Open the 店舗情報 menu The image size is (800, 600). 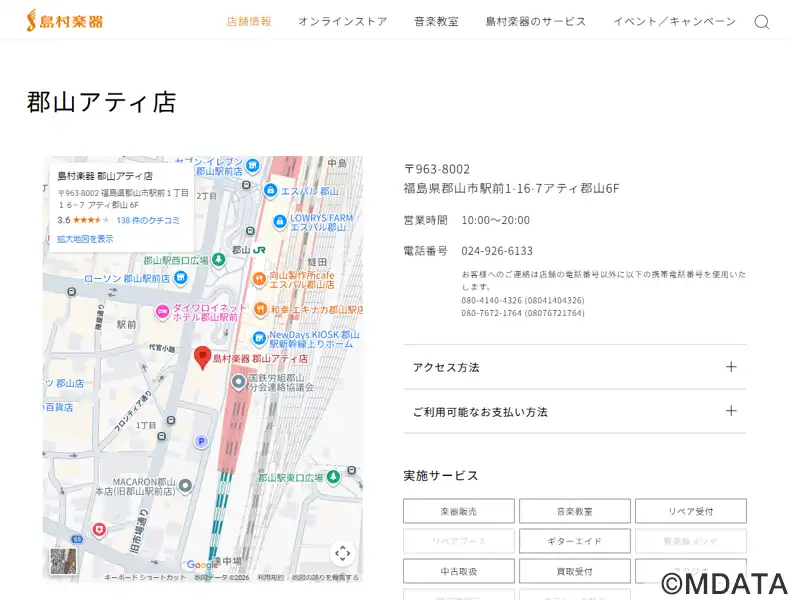(248, 21)
